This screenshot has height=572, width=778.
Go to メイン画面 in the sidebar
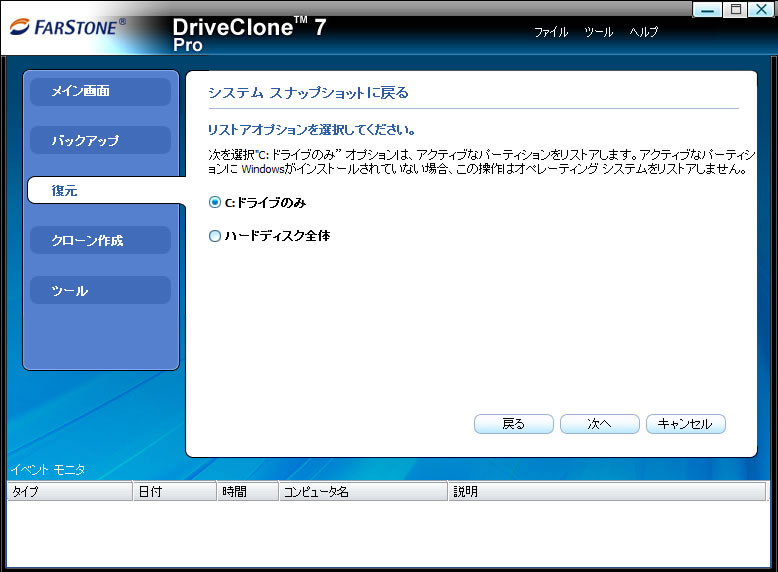tap(100, 91)
